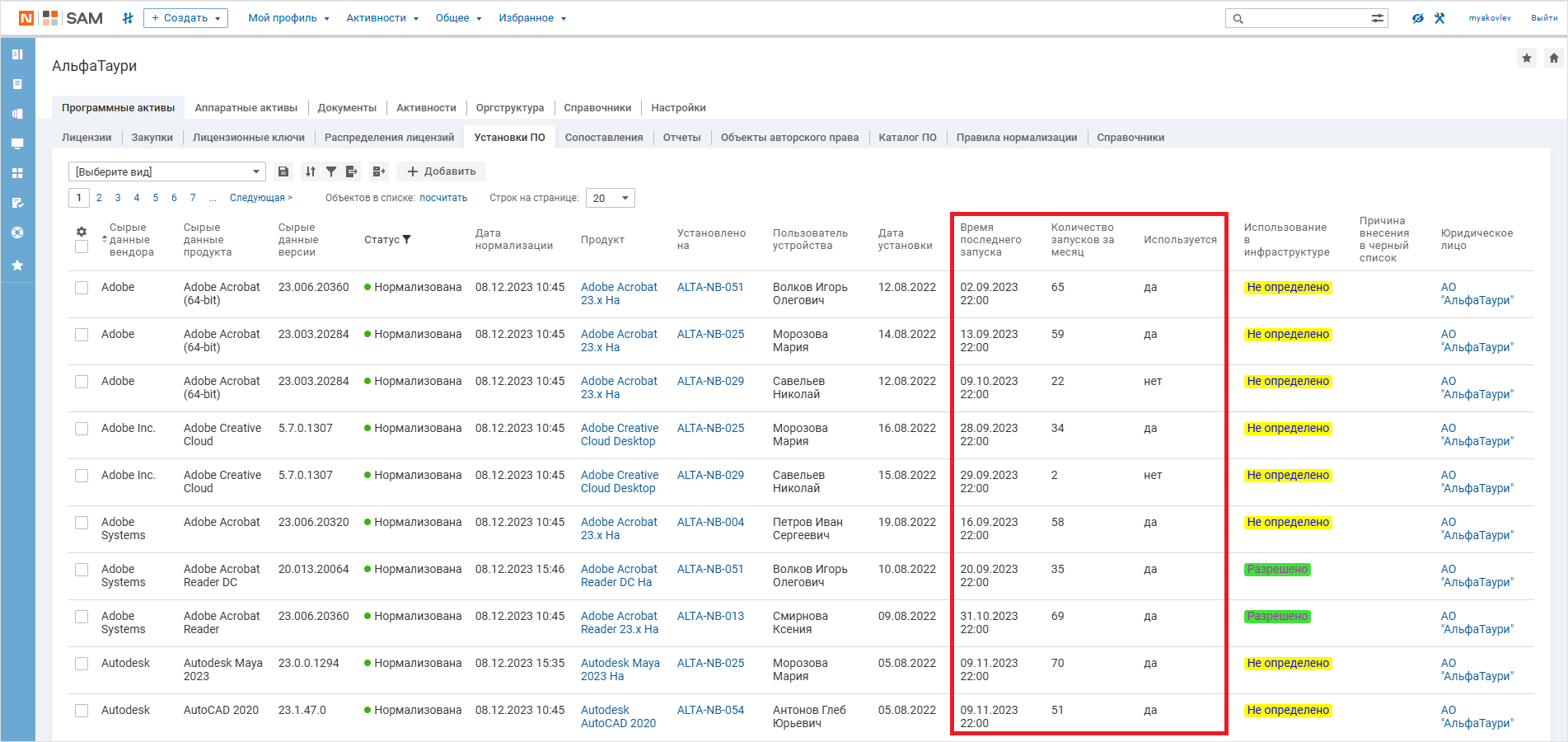Check the Adobe Acrobat Reader DC row

82,570
